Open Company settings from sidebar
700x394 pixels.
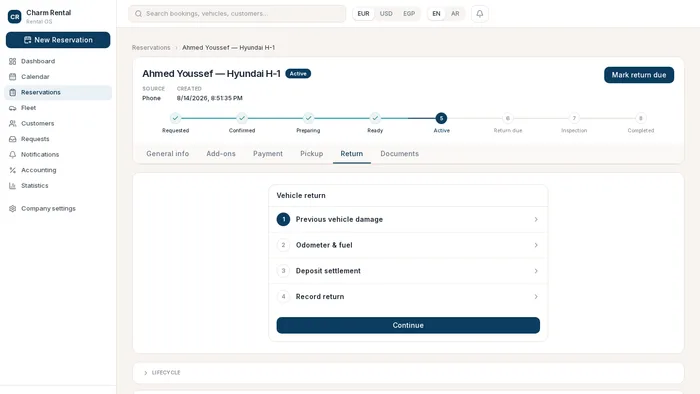tap(58, 208)
